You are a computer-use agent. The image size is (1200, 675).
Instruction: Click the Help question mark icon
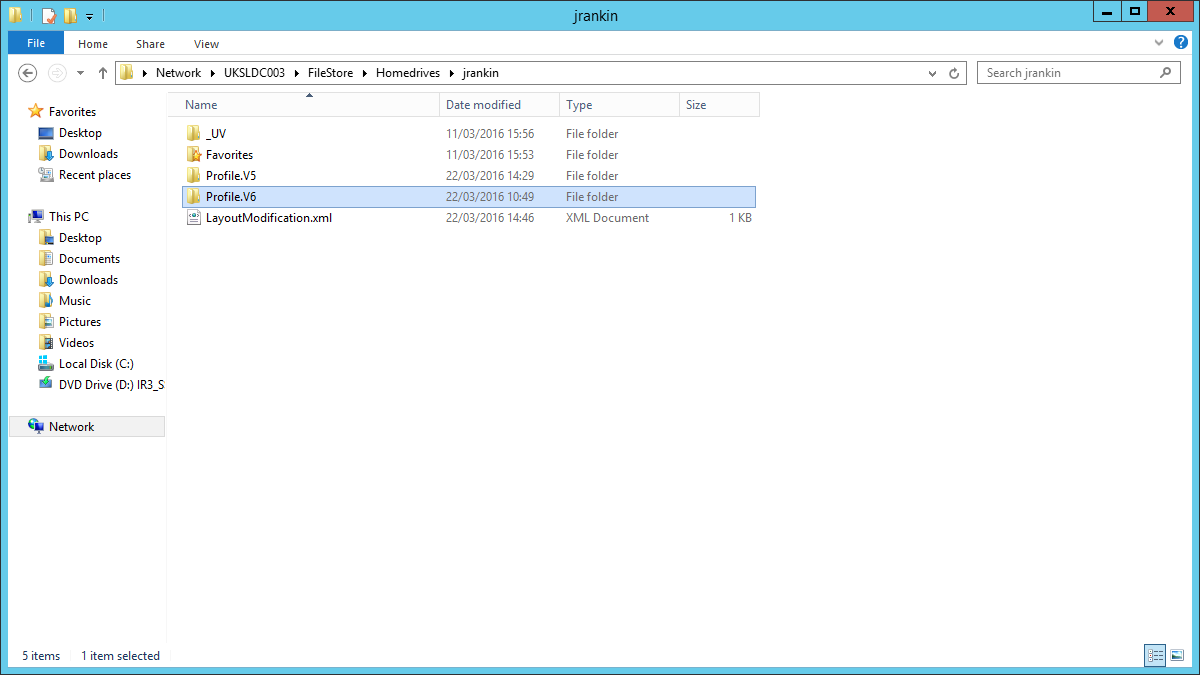pyautogui.click(x=1181, y=43)
